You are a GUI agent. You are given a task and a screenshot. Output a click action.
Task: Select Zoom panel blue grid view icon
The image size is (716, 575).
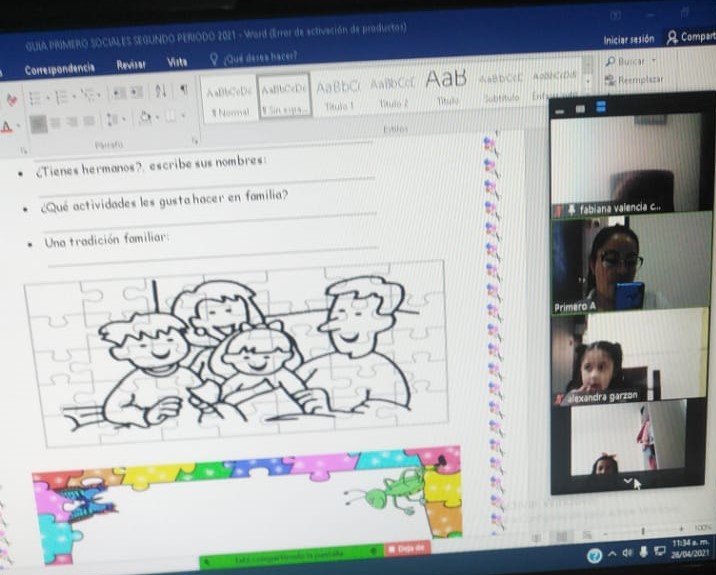point(601,107)
